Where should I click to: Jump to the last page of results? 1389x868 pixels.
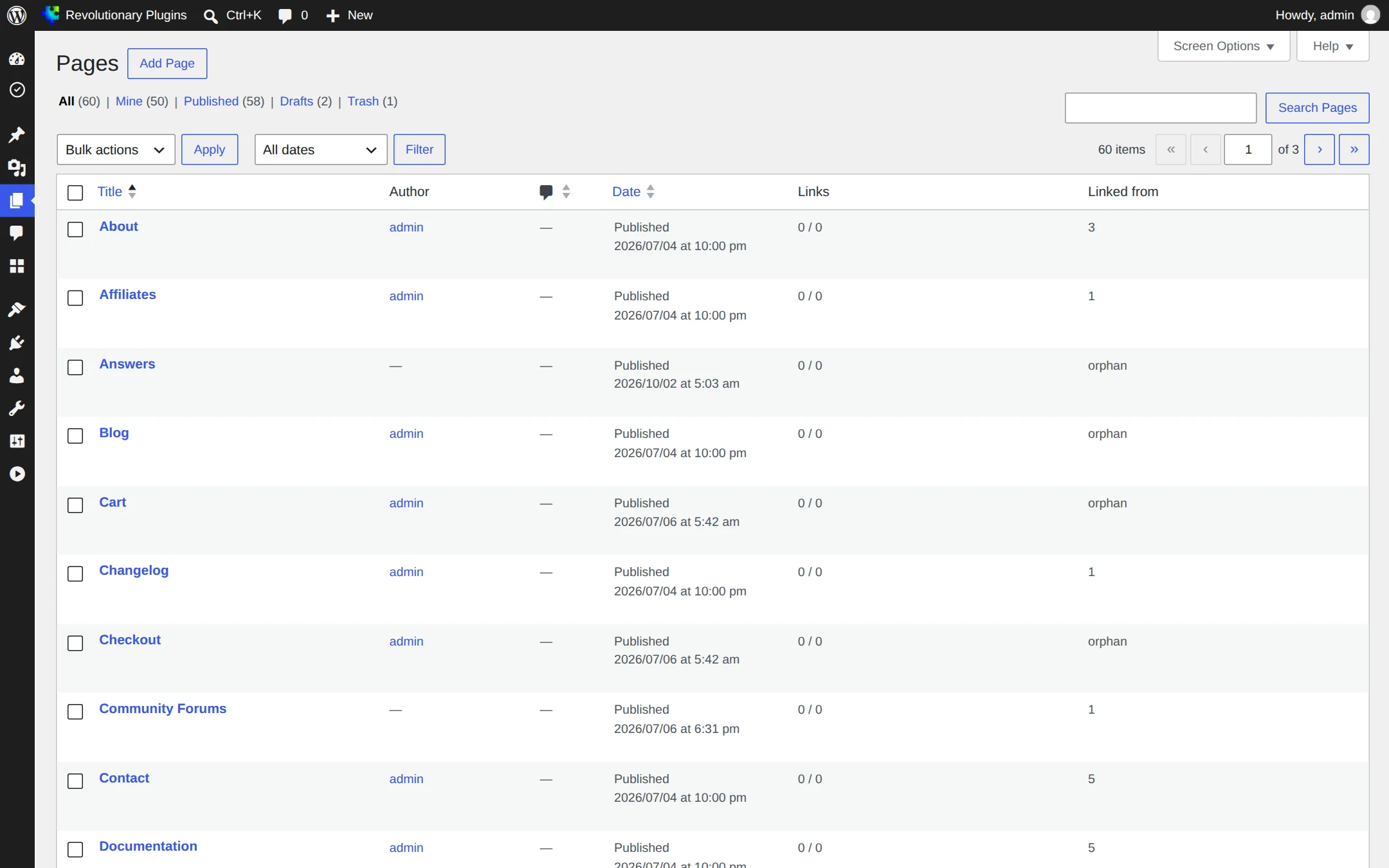tap(1354, 150)
